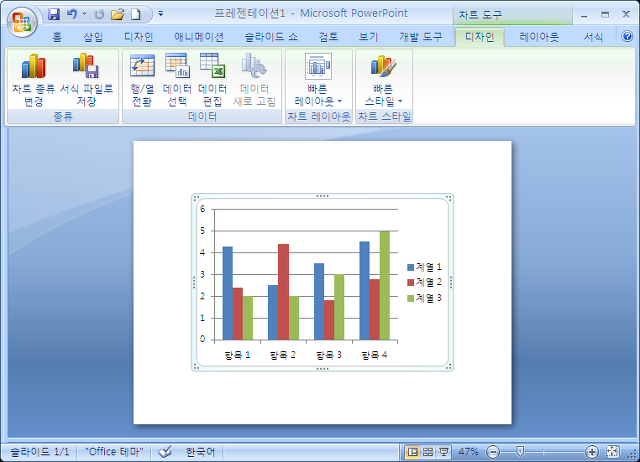640x462 pixels.
Task: Click 행/열 전환 button
Action: (142, 80)
